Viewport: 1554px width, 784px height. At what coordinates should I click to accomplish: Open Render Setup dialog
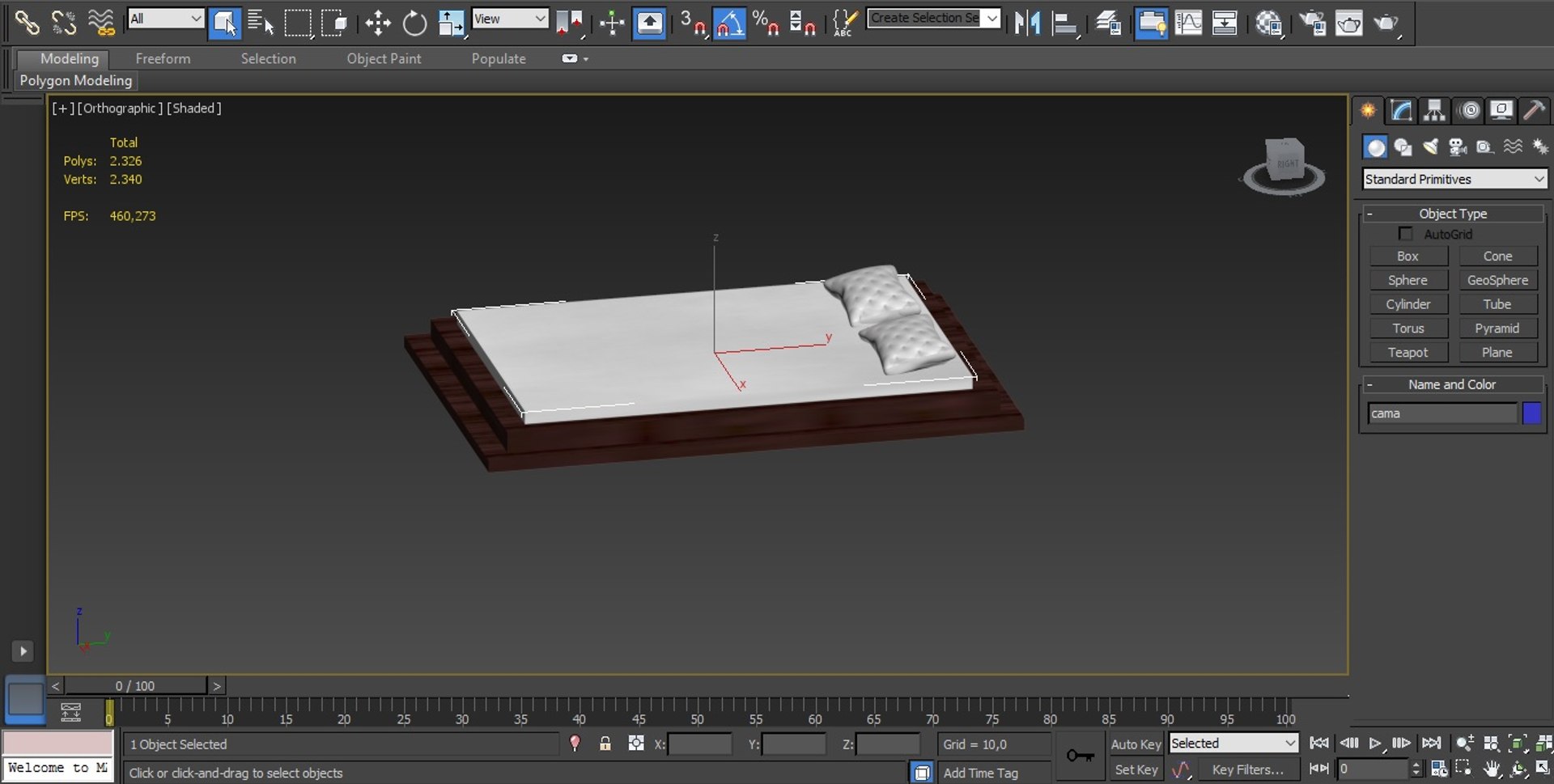1312,23
